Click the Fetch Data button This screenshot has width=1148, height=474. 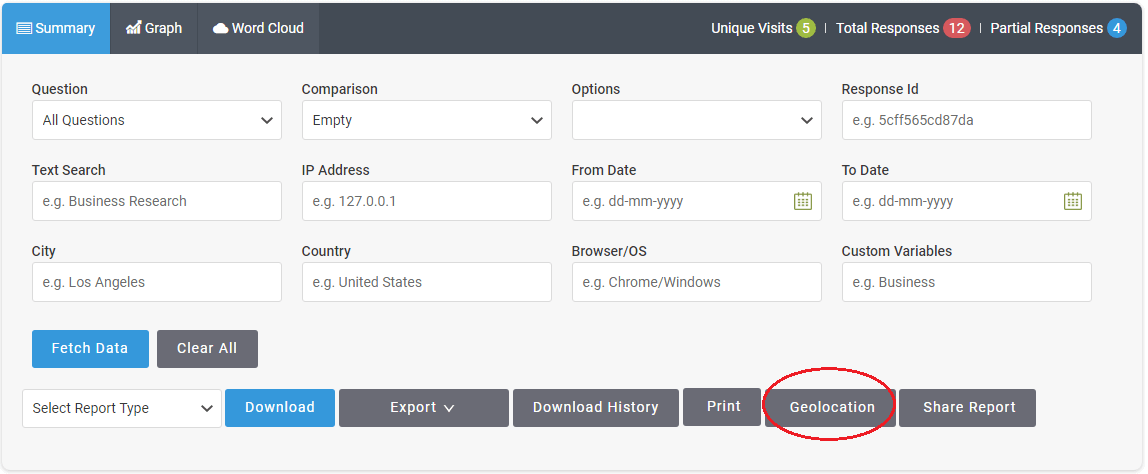click(x=90, y=349)
